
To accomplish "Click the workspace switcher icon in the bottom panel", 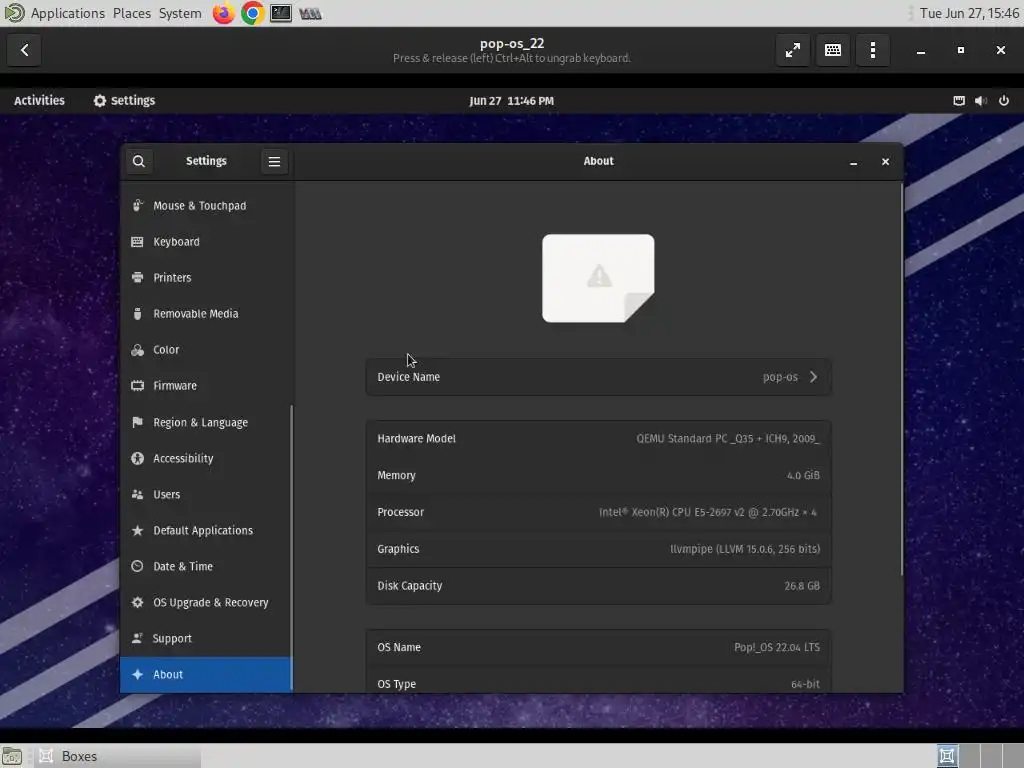I will pos(947,756).
